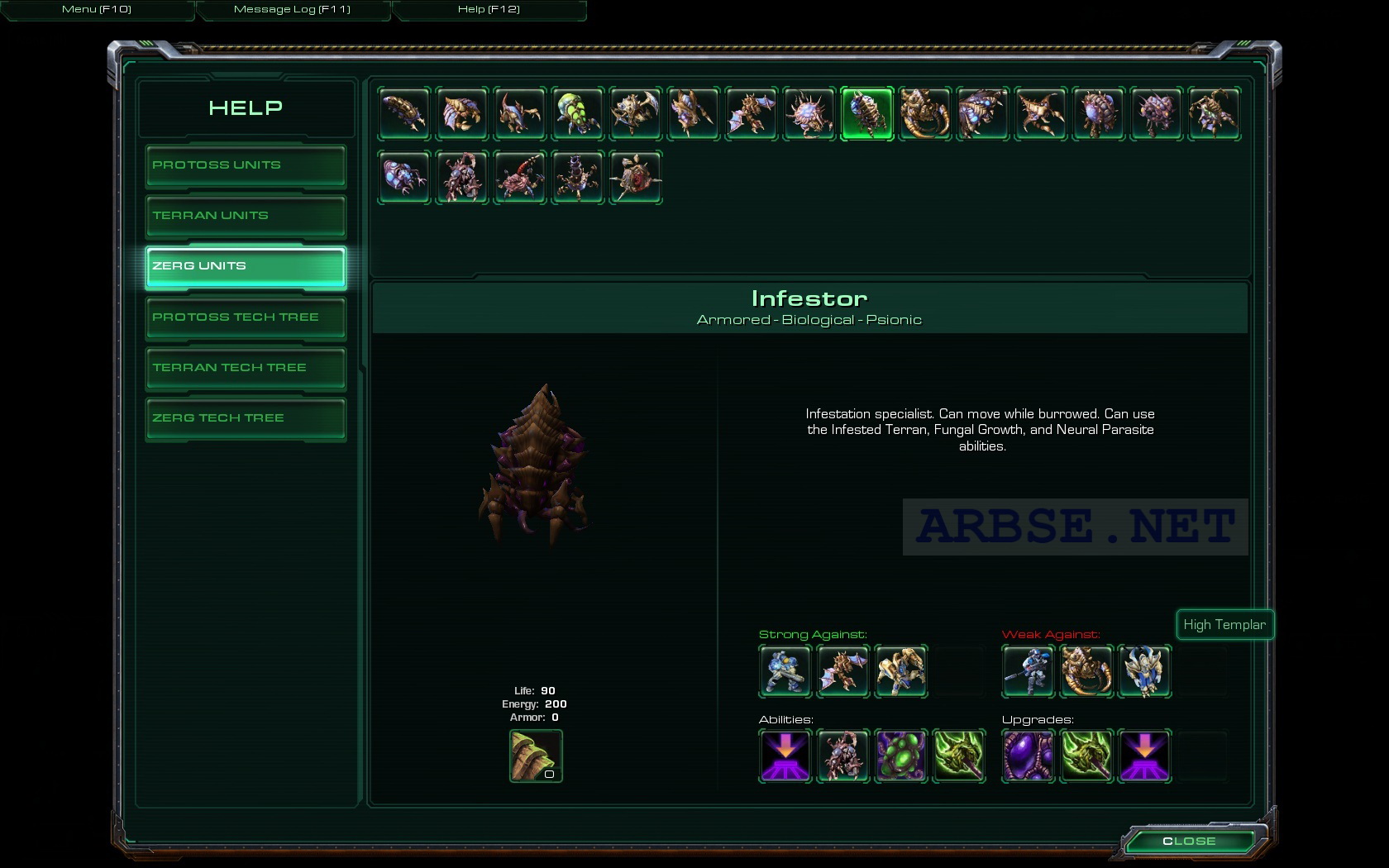This screenshot has width=1389, height=868.
Task: Click Burrow ability icon under Abilities
Action: pyautogui.click(x=785, y=756)
